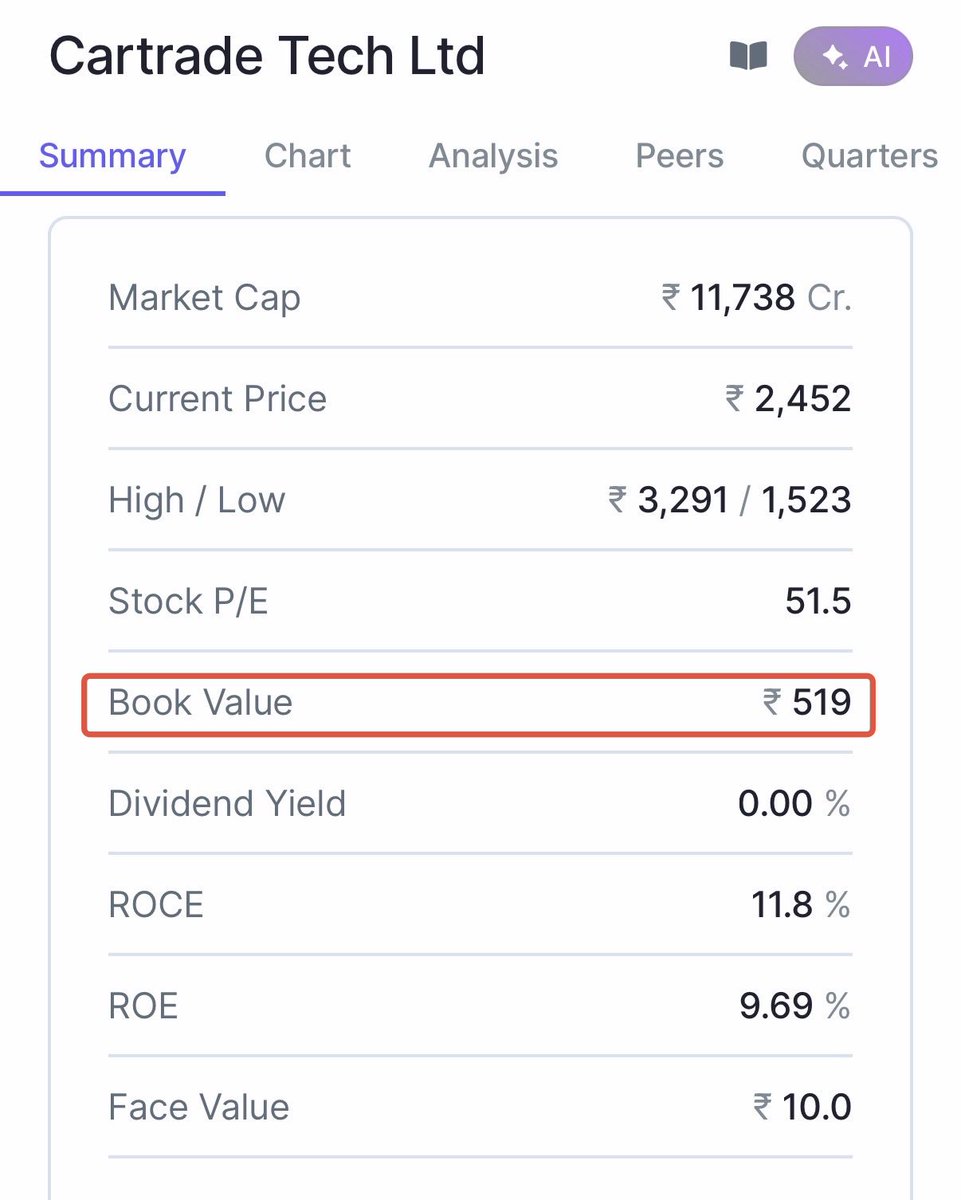
Task: Open the Quarters tab
Action: tap(870, 156)
